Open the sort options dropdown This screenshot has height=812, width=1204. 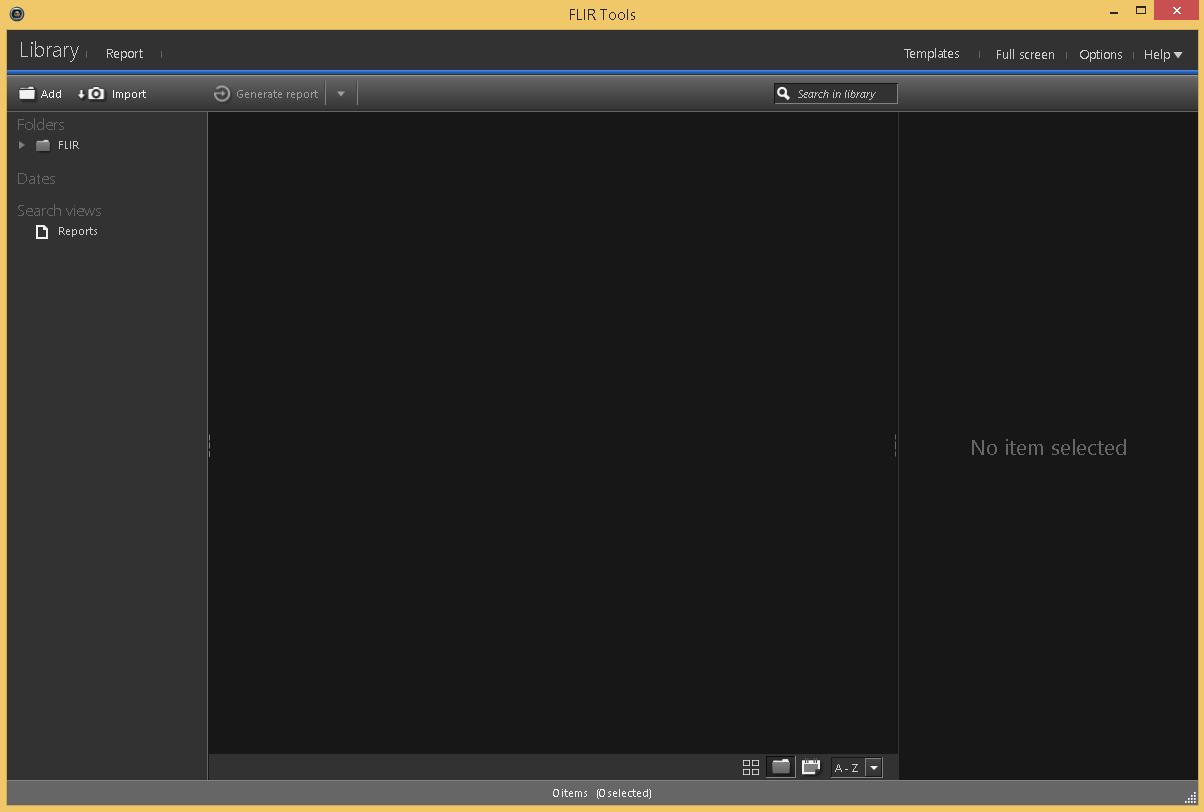[x=874, y=767]
